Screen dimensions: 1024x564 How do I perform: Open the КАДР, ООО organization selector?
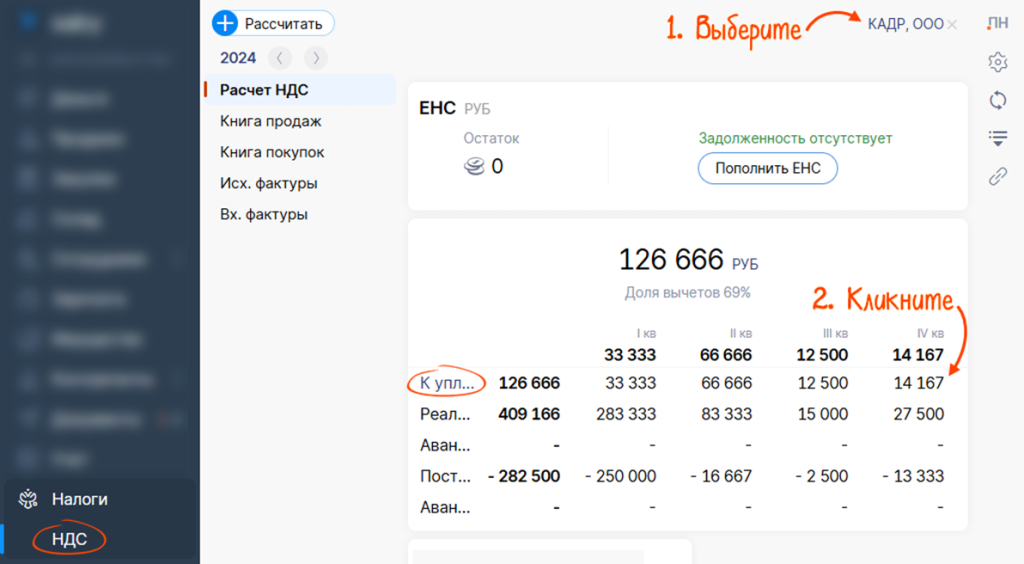coord(906,24)
